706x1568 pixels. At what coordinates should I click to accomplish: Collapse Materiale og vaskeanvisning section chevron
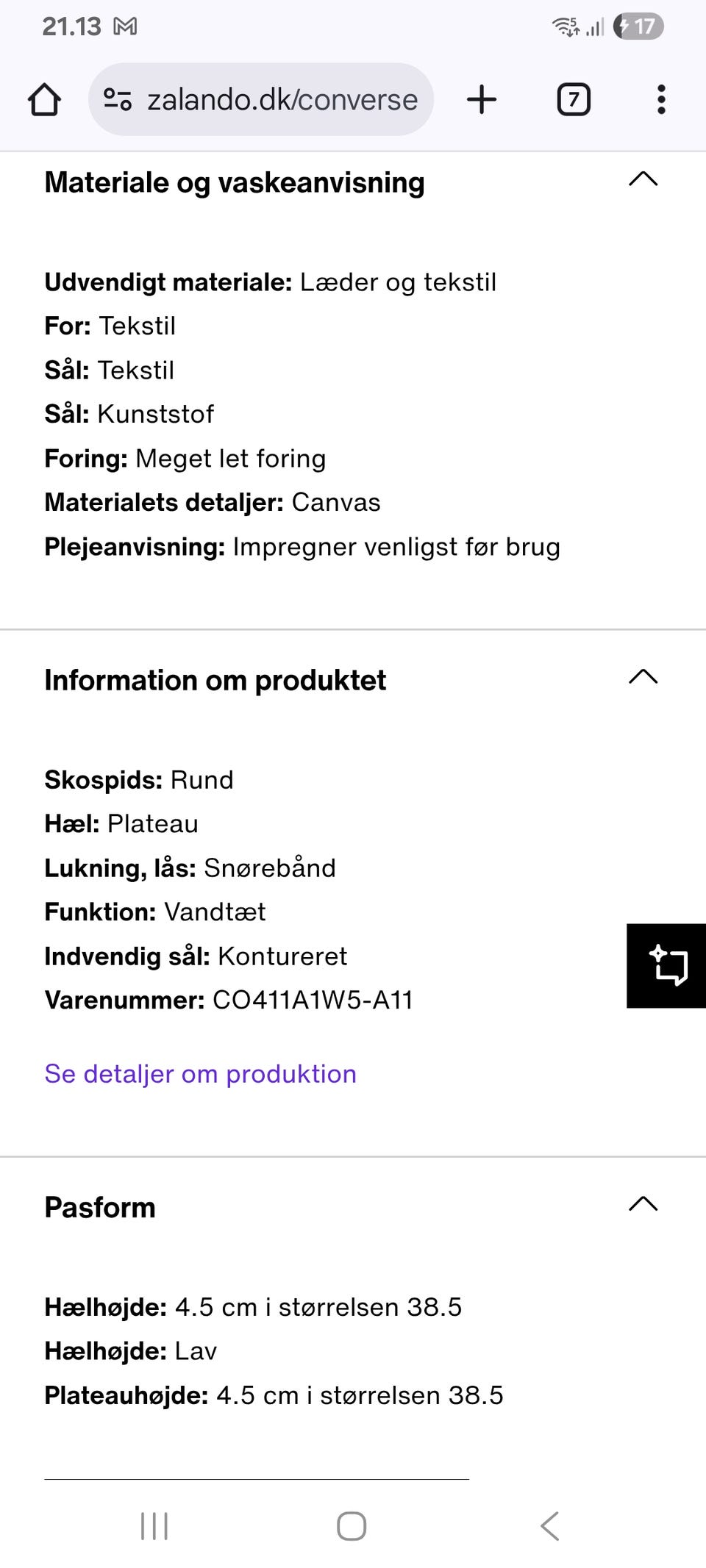point(643,179)
